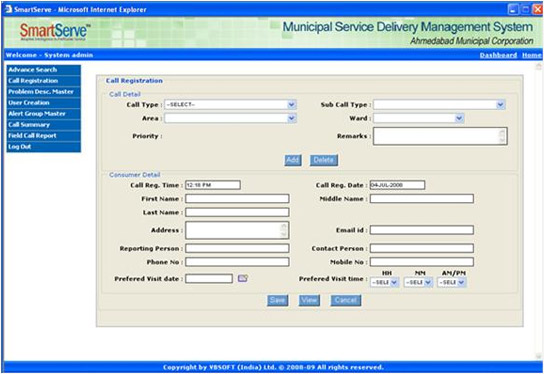Expand the Area dropdown

point(230,118)
